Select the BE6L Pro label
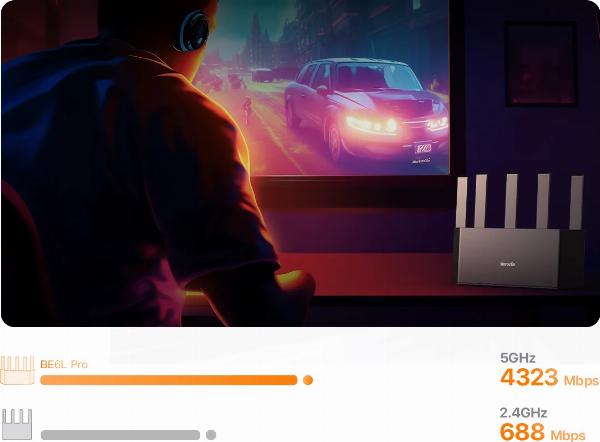The height and width of the screenshot is (442, 600). (64, 364)
